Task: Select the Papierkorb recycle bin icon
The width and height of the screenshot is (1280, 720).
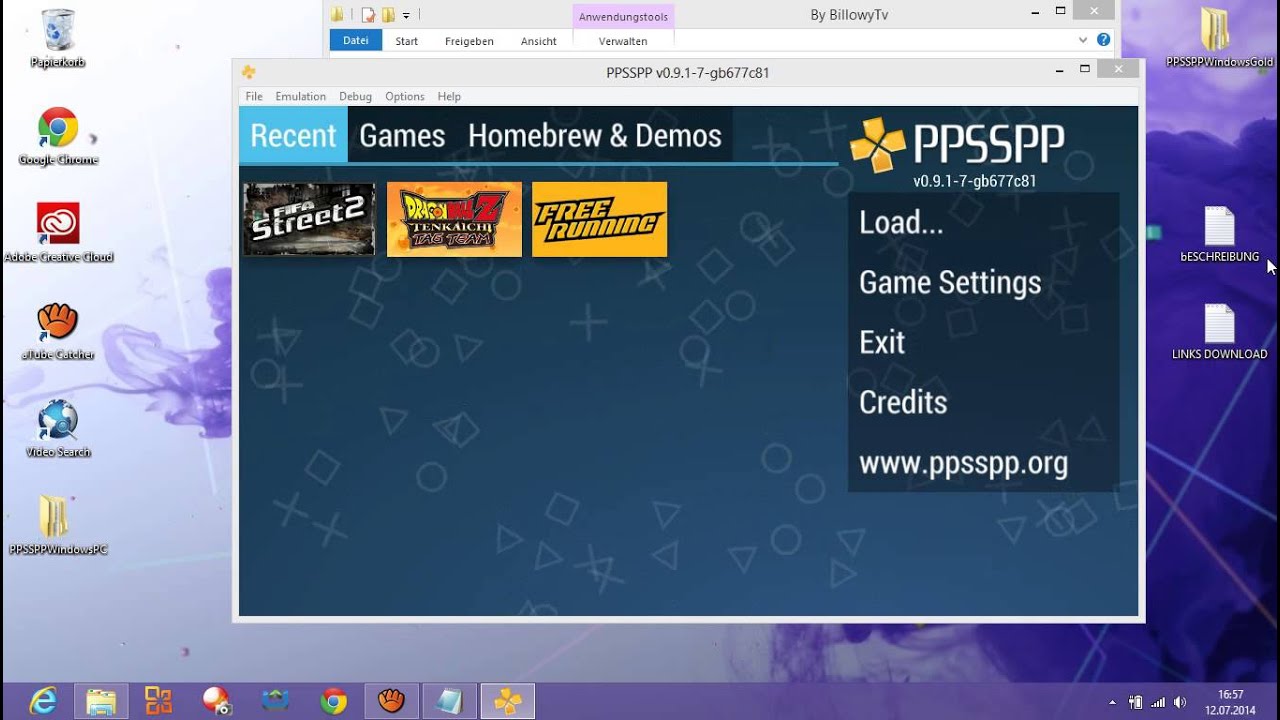Action: (58, 39)
